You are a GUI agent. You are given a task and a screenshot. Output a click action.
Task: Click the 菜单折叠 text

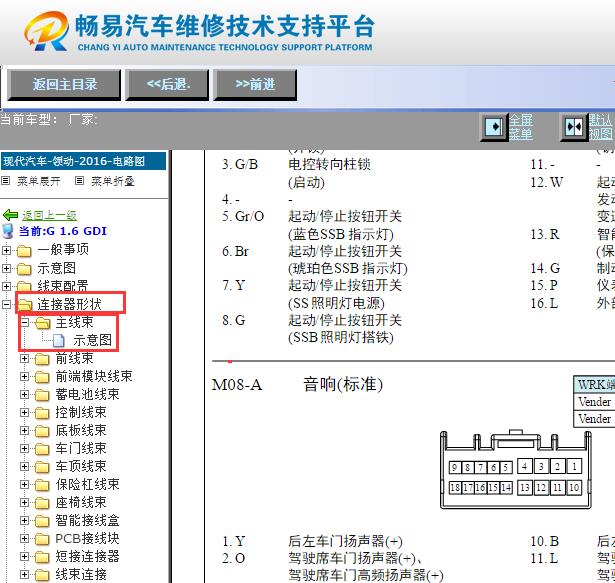click(x=113, y=181)
